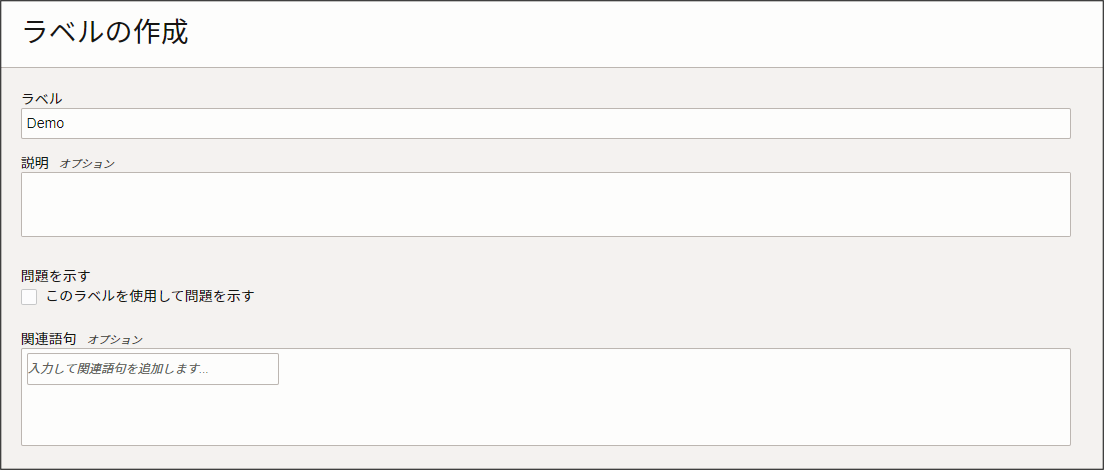Focus the ラベル text field containing Demo
Viewport: 1104px width, 470px height.
(x=545, y=123)
